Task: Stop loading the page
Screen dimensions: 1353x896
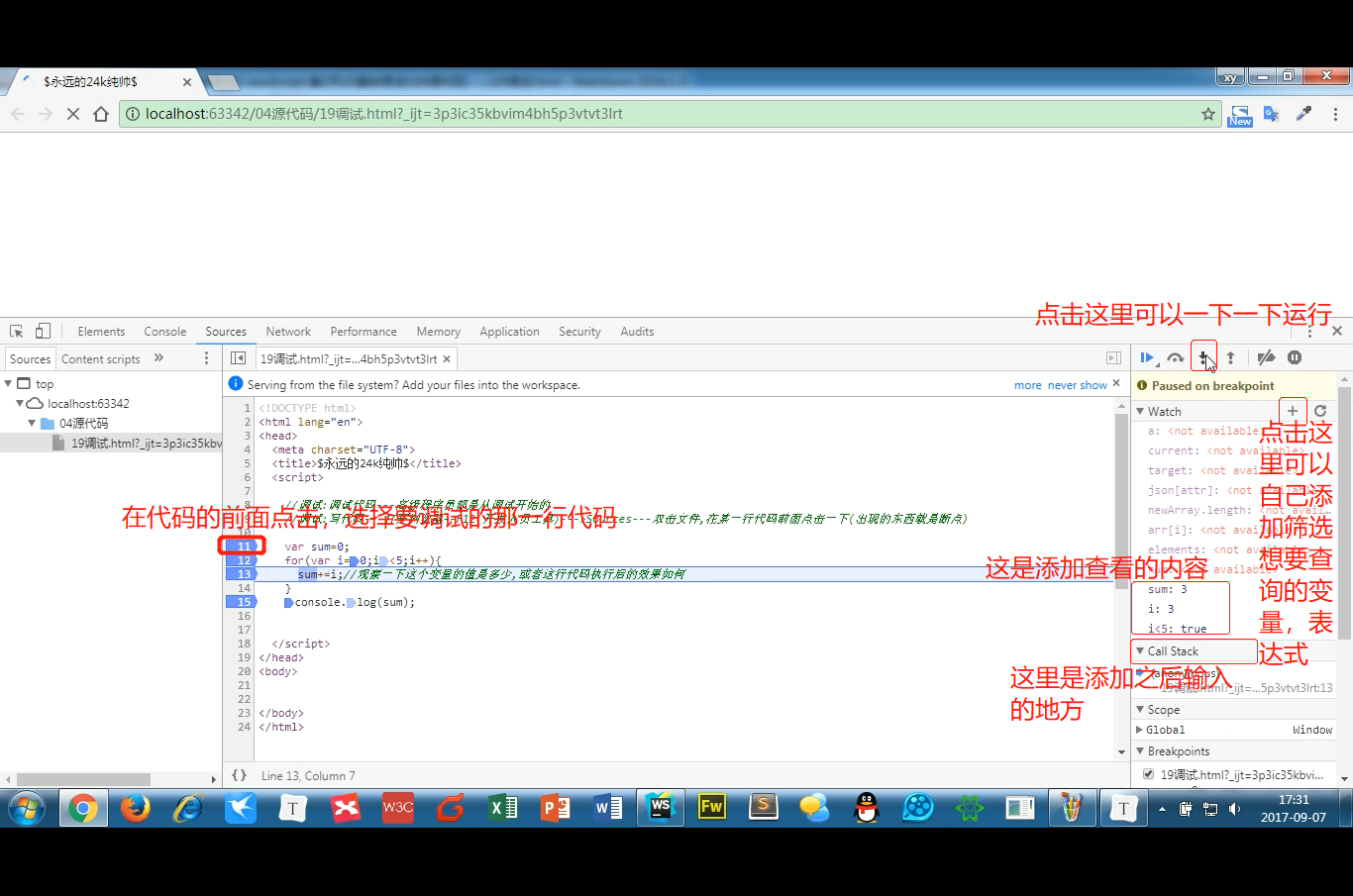Action: click(72, 114)
